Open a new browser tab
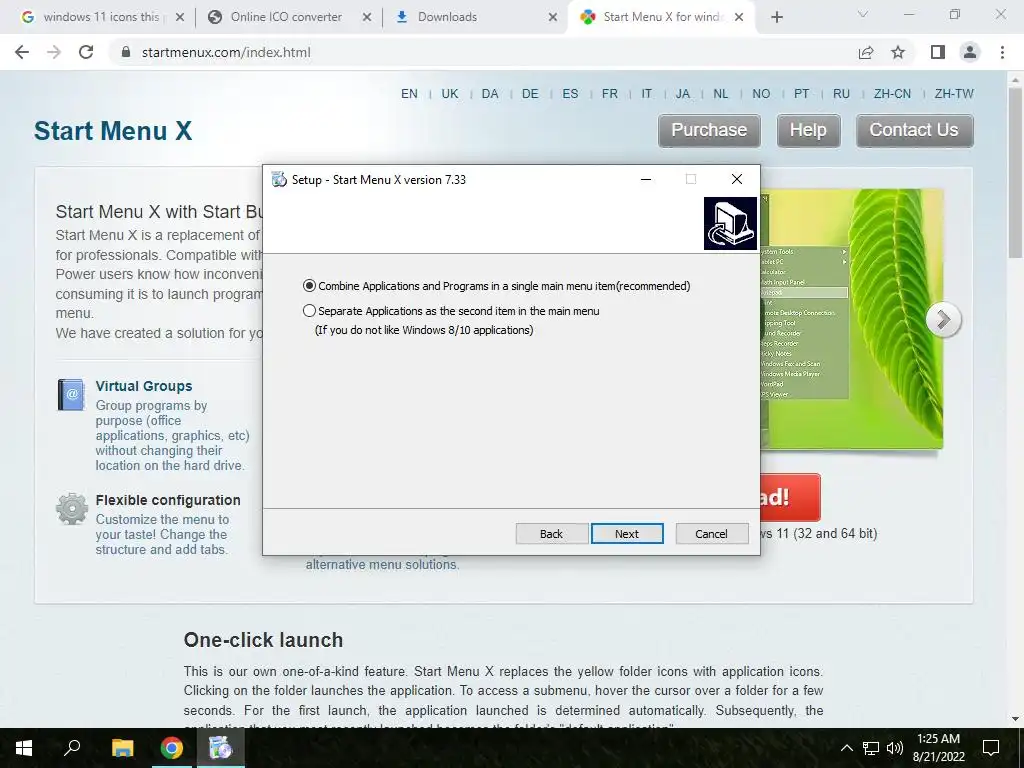Screen dimensions: 1024x768 pos(776,17)
